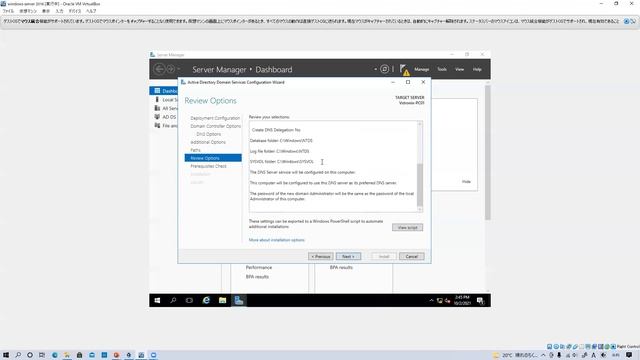Image resolution: width=640 pixels, height=360 pixels.
Task: Click the Hide link on dashboard tile
Action: (x=466, y=182)
